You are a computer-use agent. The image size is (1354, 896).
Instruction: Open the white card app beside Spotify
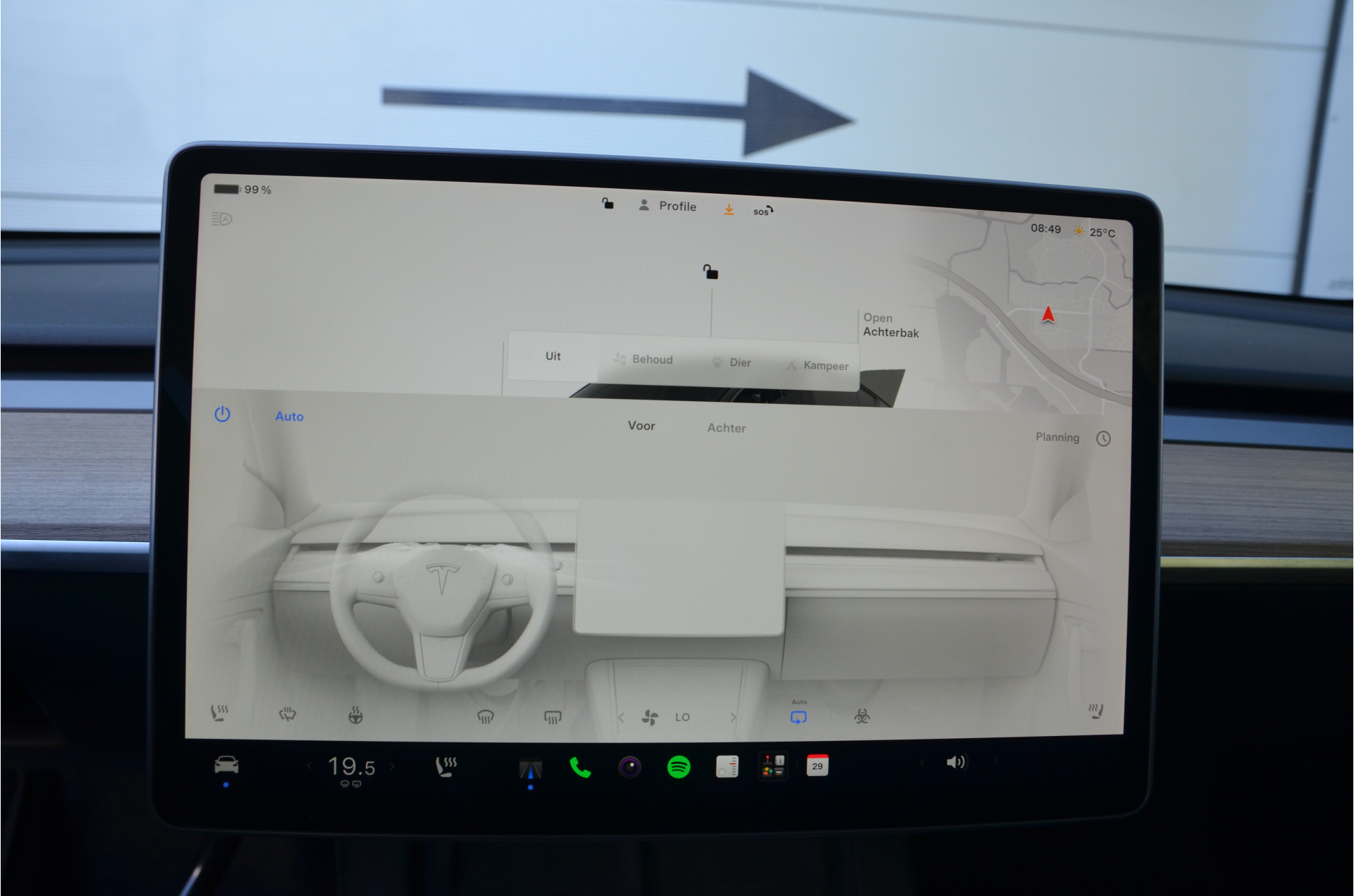point(727,766)
